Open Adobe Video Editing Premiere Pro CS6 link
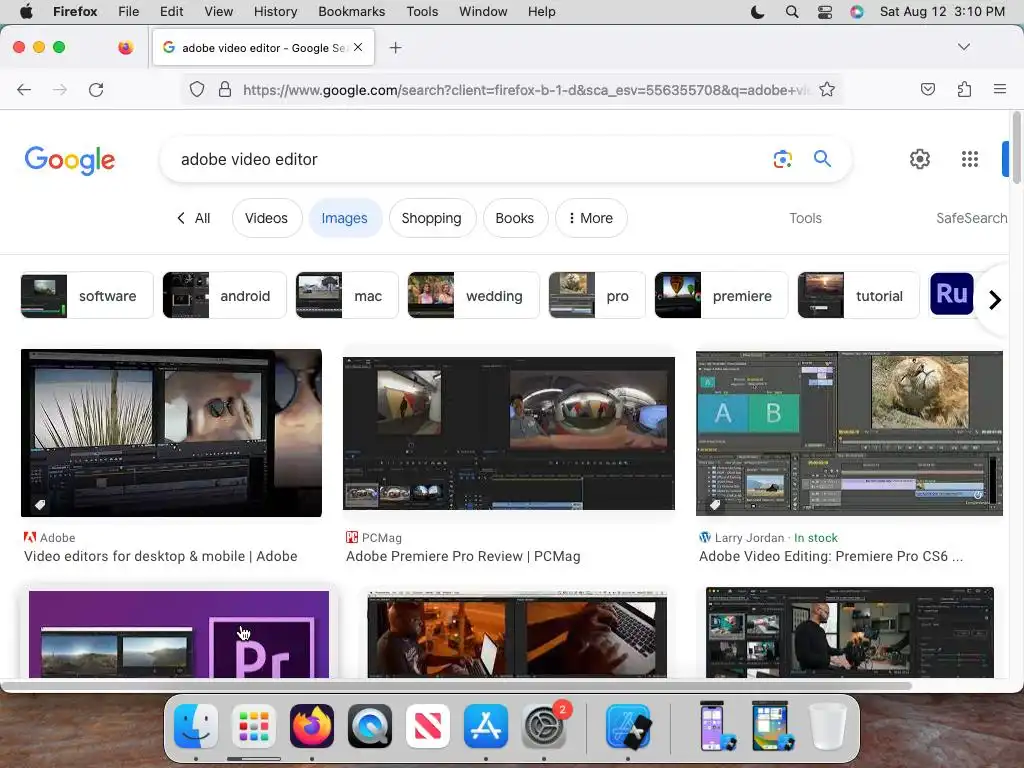The width and height of the screenshot is (1024, 768). click(831, 556)
